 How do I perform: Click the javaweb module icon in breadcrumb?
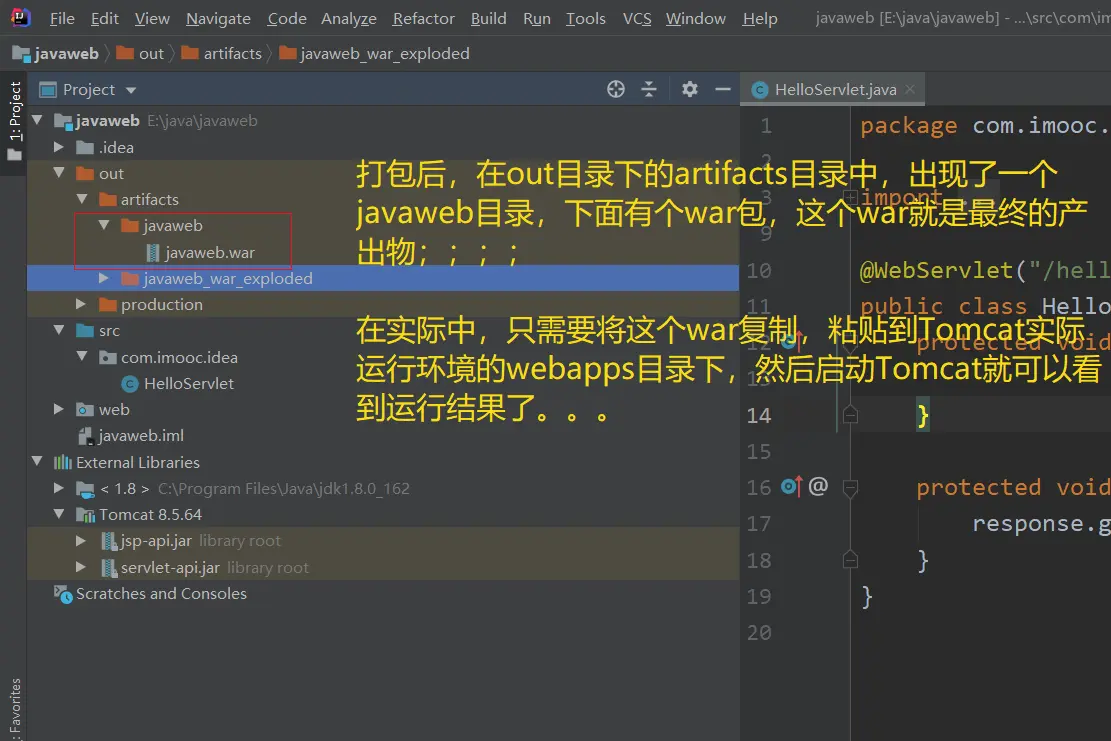21,54
